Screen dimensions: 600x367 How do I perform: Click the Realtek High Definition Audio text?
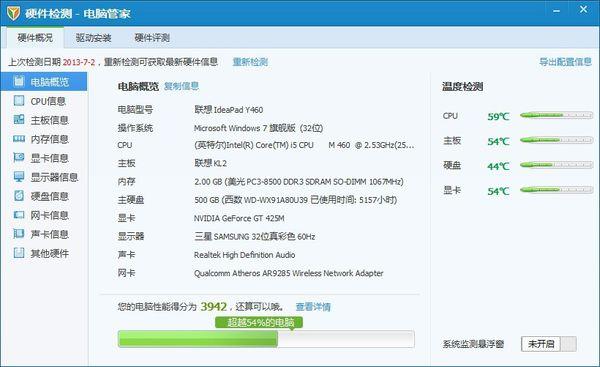tap(245, 255)
